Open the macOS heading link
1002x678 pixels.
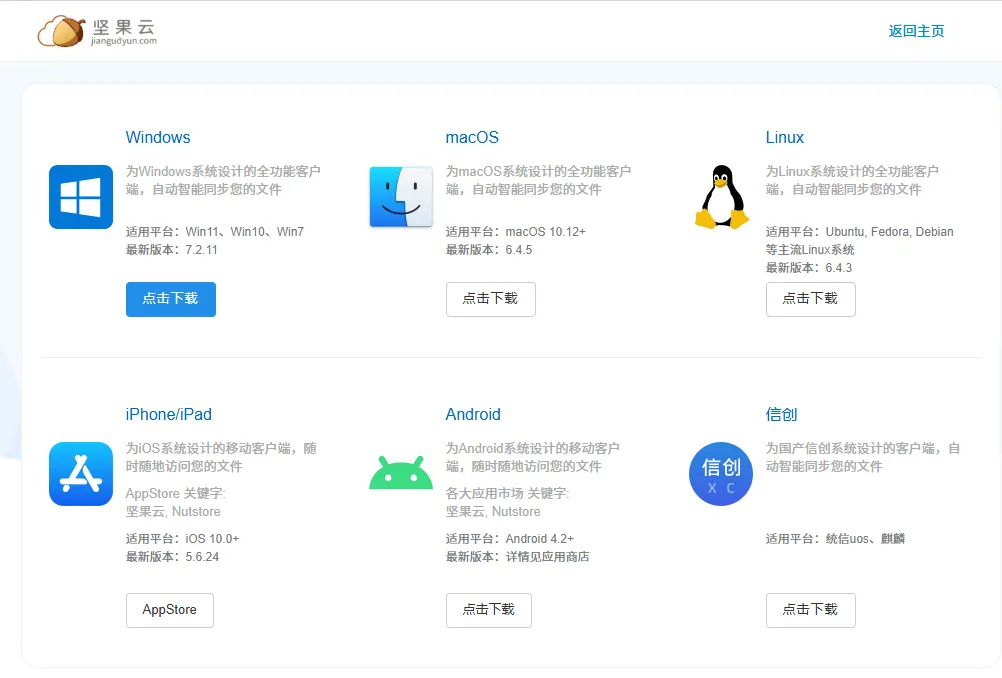click(x=472, y=137)
